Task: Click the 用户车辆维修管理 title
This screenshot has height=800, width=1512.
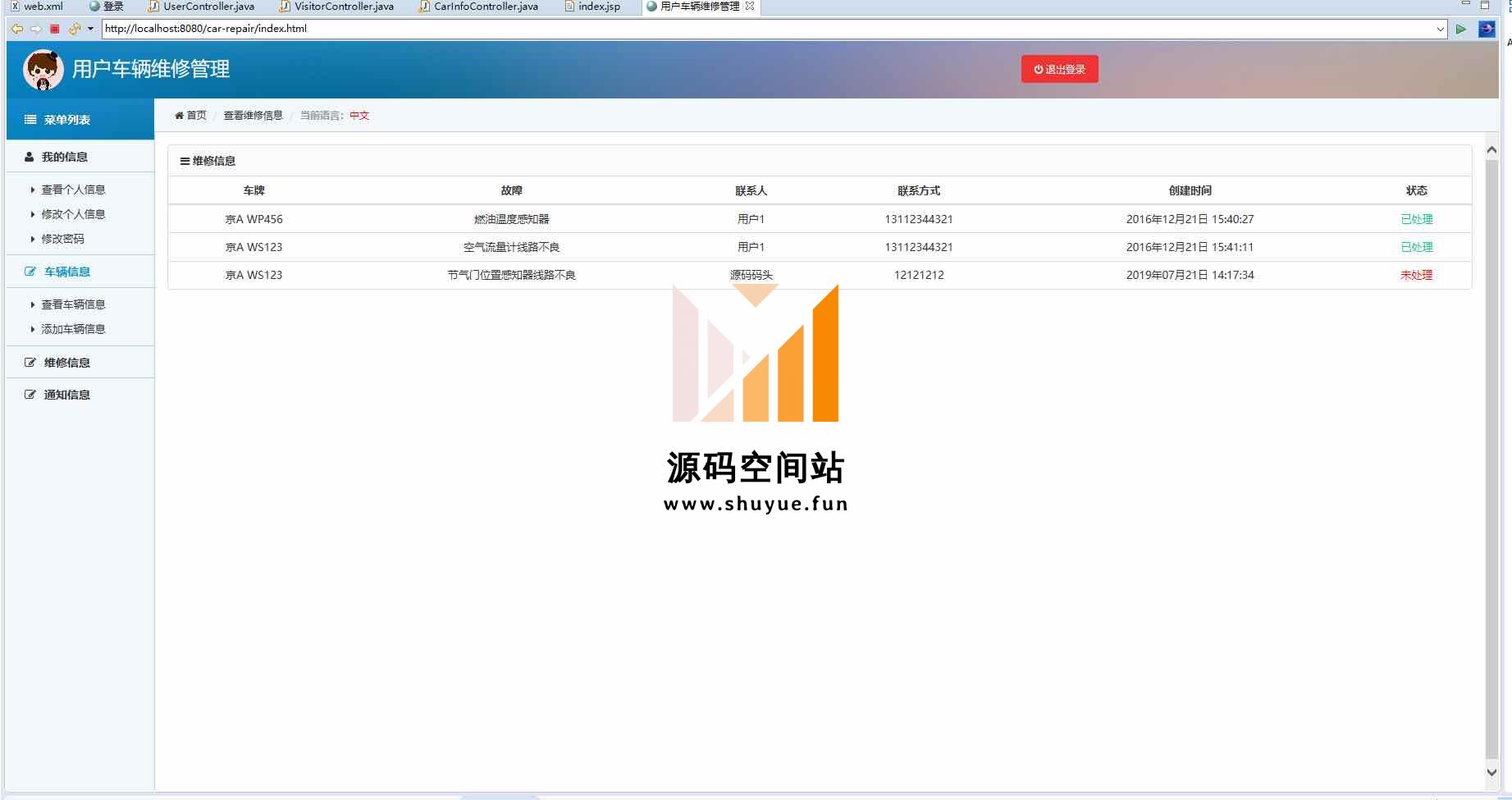Action: (151, 69)
